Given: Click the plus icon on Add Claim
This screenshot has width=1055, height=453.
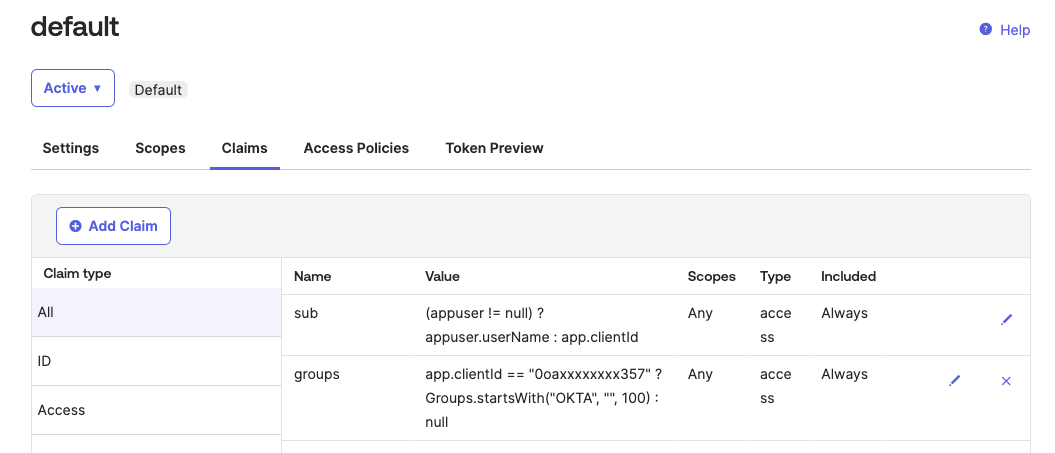Looking at the screenshot, I should pos(75,226).
